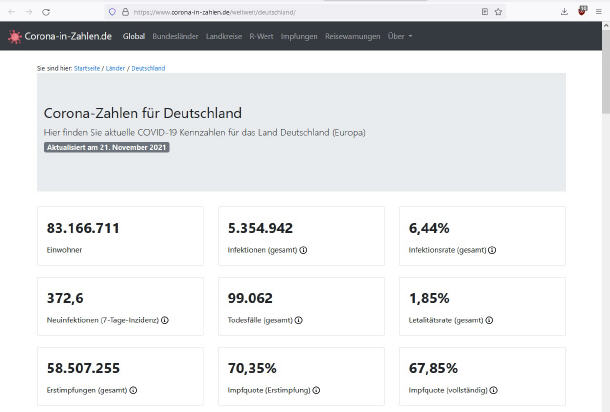Show info for Neuinfektionen (7-Tage-Inzidenz)
The image size is (610, 412).
tap(165, 320)
